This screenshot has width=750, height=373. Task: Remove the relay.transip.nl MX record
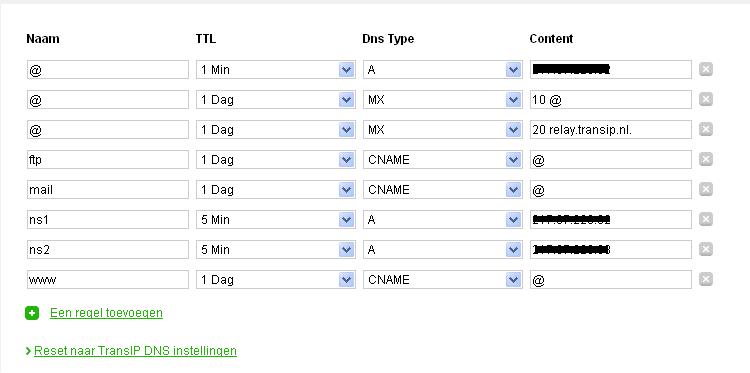click(706, 129)
